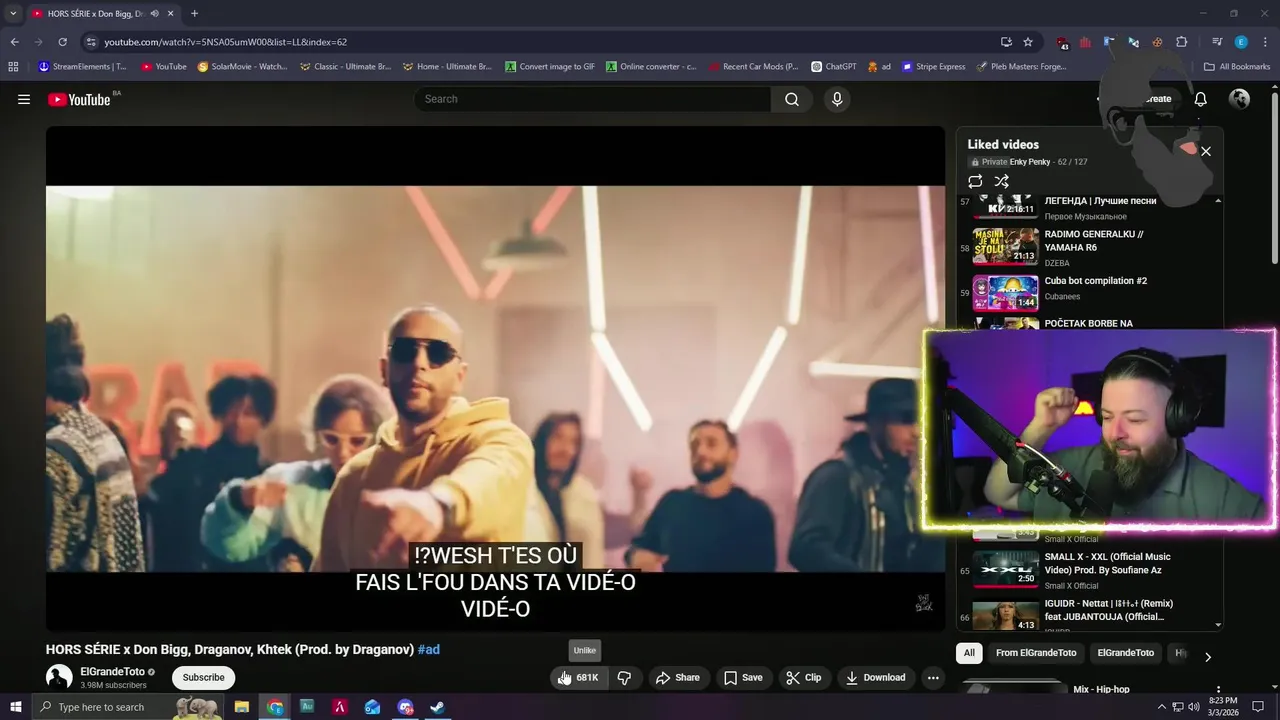Image resolution: width=1280 pixels, height=720 pixels.
Task: Open options for Mix - Hip-hop video
Action: [1218, 690]
